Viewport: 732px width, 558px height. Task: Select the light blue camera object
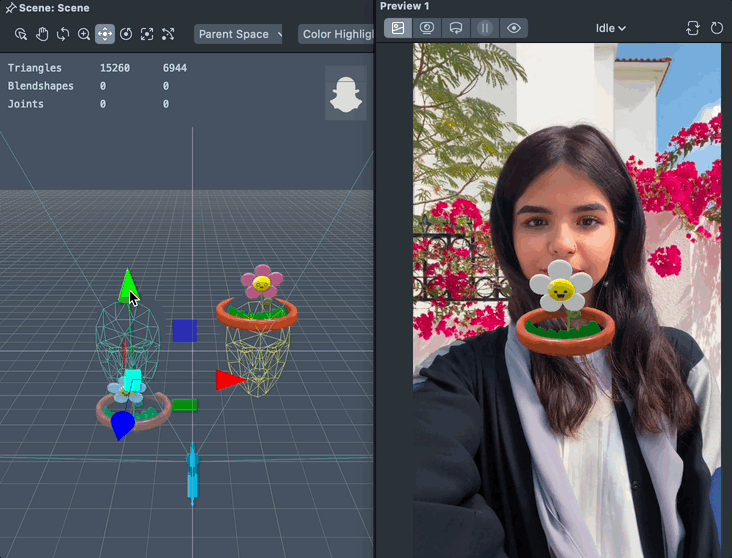(x=193, y=474)
